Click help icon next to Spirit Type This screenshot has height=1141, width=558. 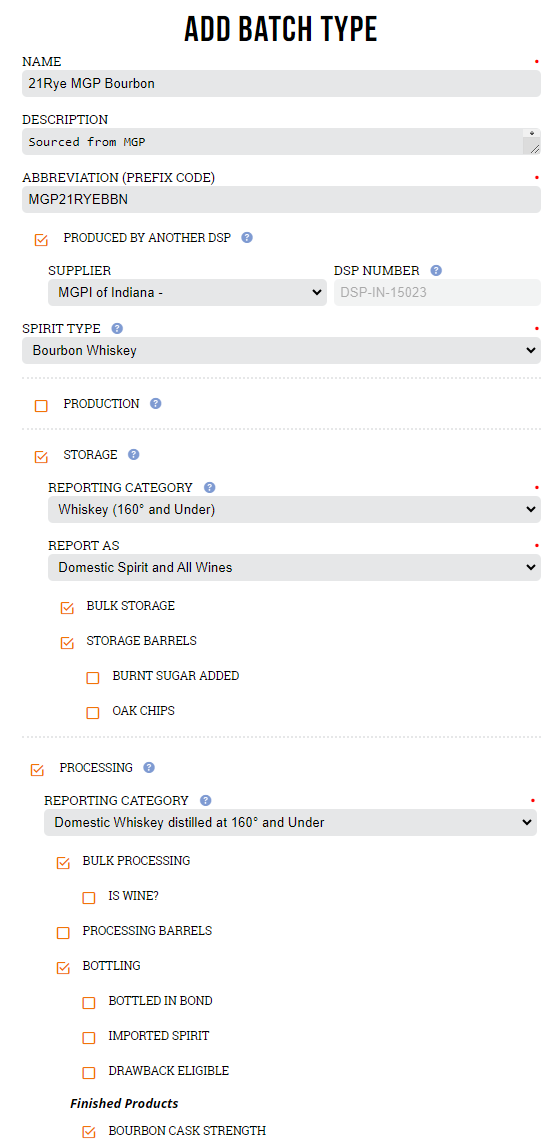pos(117,328)
